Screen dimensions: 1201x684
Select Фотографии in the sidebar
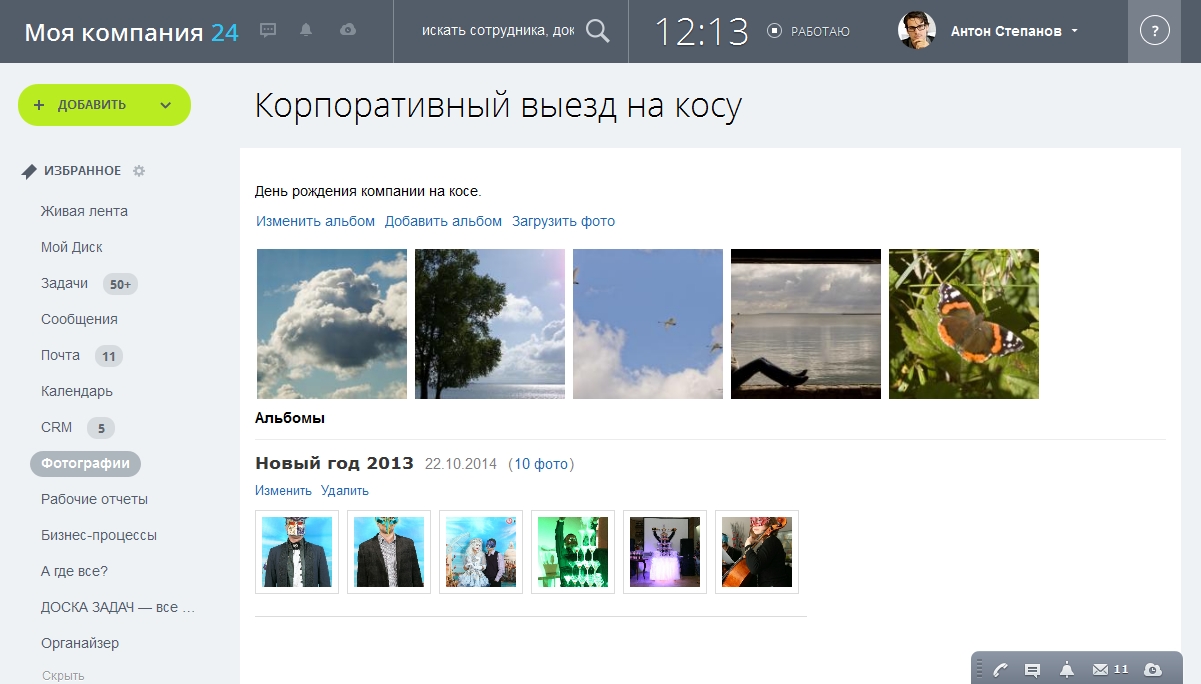86,463
